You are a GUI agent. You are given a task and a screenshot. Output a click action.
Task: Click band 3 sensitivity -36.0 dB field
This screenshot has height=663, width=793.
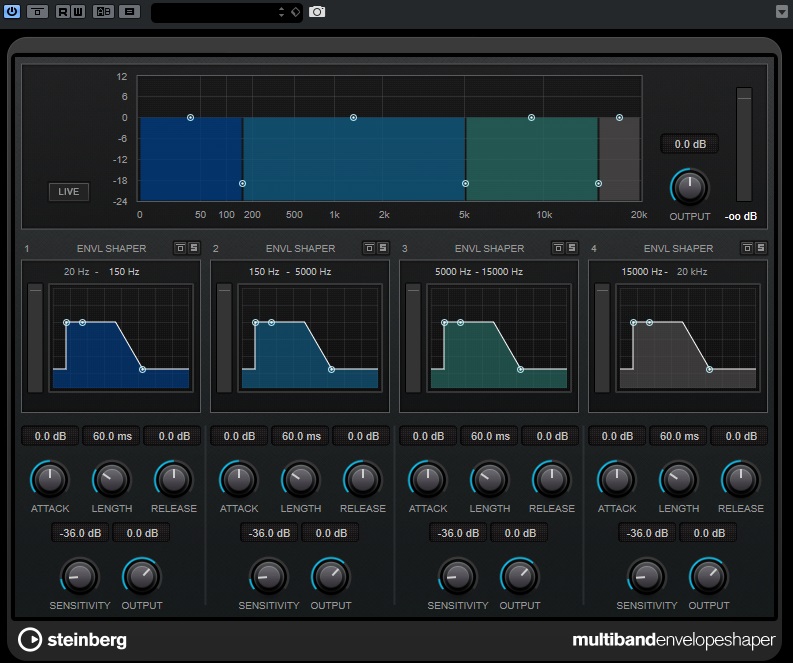(458, 533)
